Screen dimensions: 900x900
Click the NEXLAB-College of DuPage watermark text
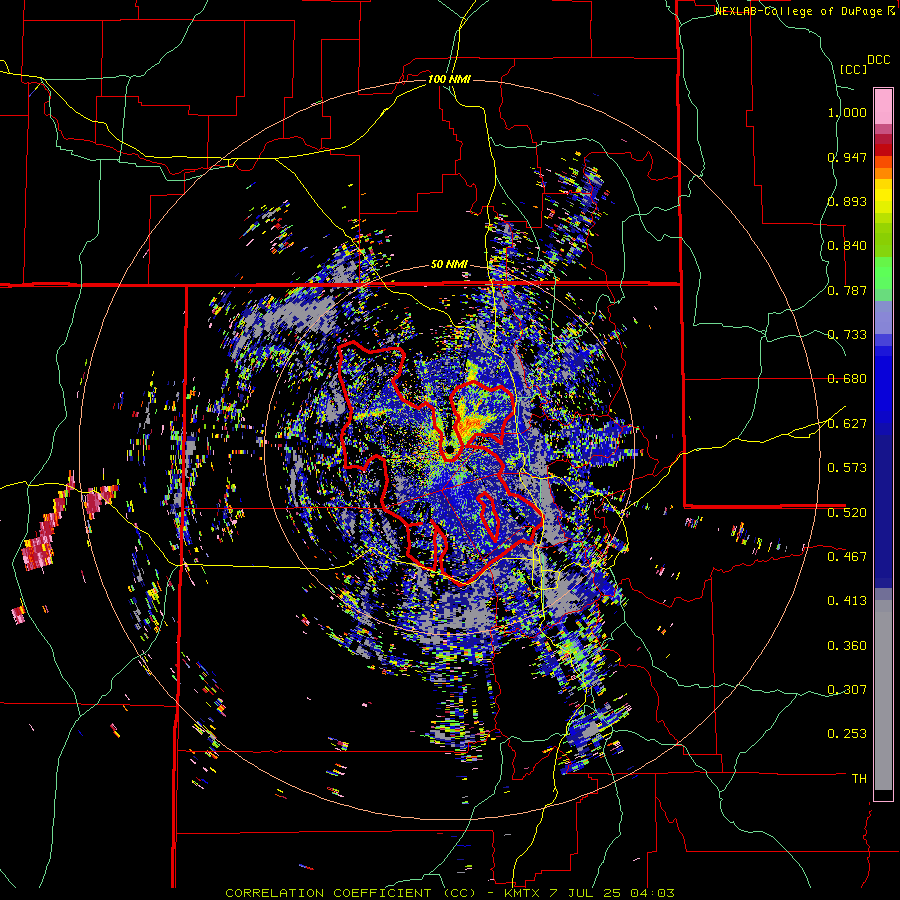[x=798, y=11]
